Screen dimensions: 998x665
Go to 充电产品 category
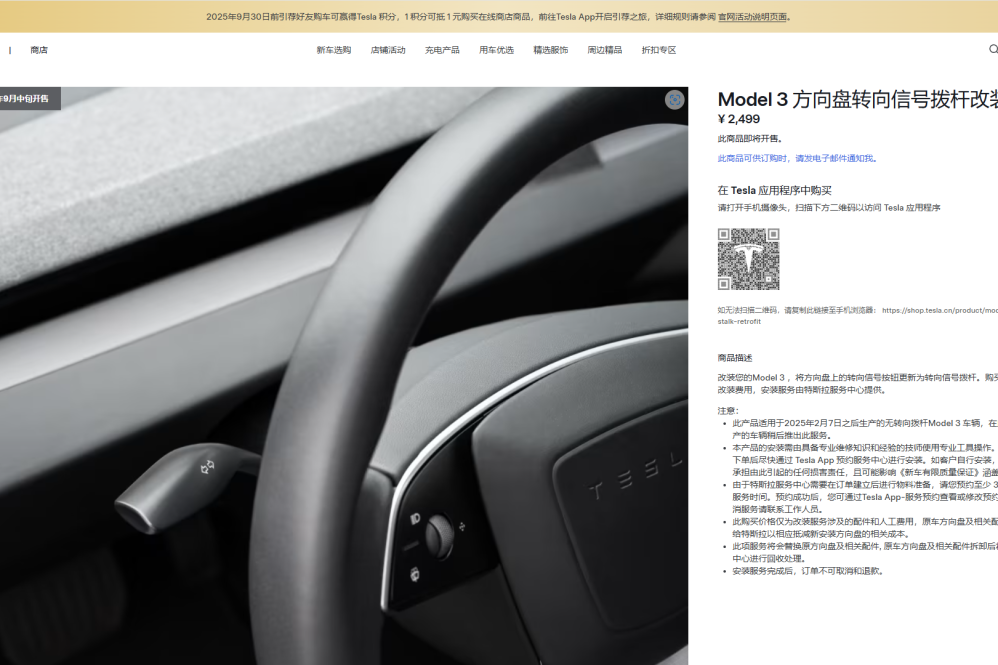(442, 50)
